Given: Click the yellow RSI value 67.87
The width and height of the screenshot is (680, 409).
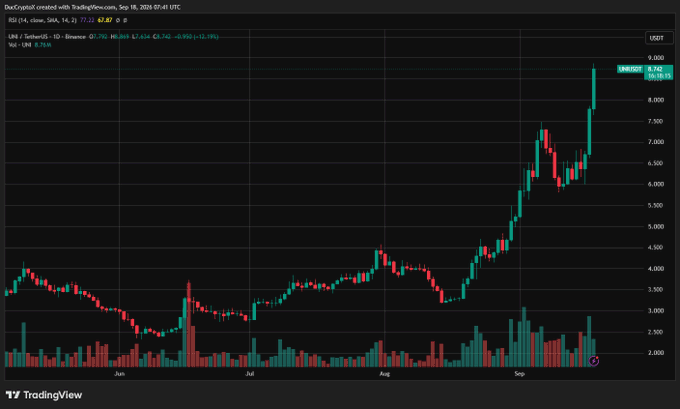Looking at the screenshot, I should click(105, 20).
